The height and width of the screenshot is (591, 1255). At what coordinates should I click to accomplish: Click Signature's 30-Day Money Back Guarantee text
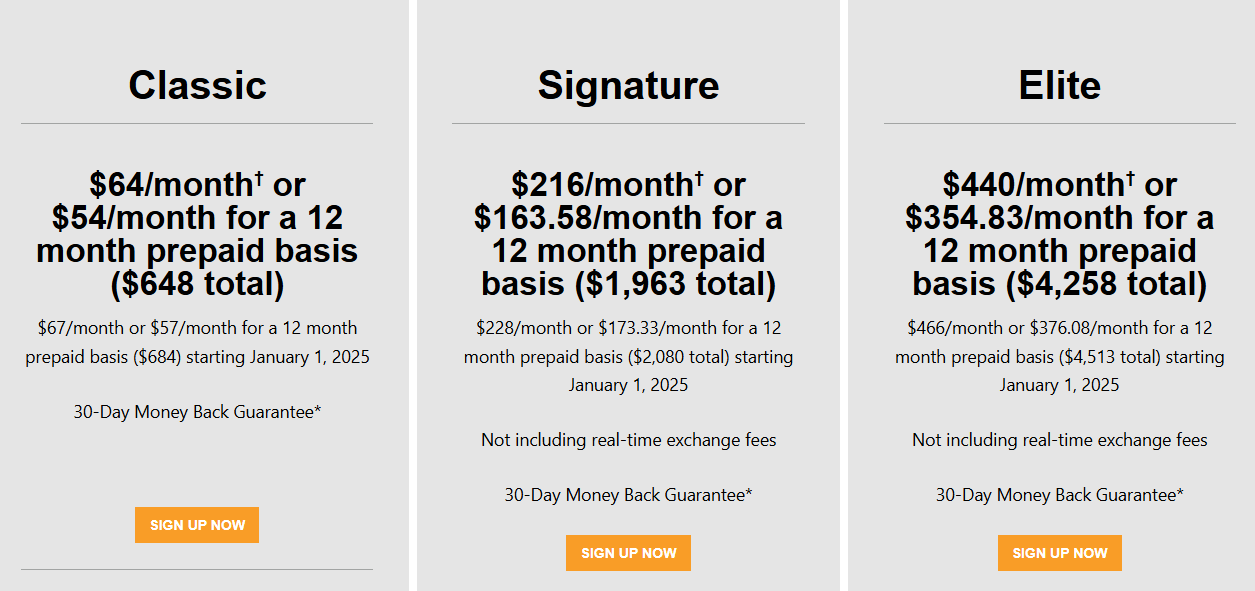point(628,494)
